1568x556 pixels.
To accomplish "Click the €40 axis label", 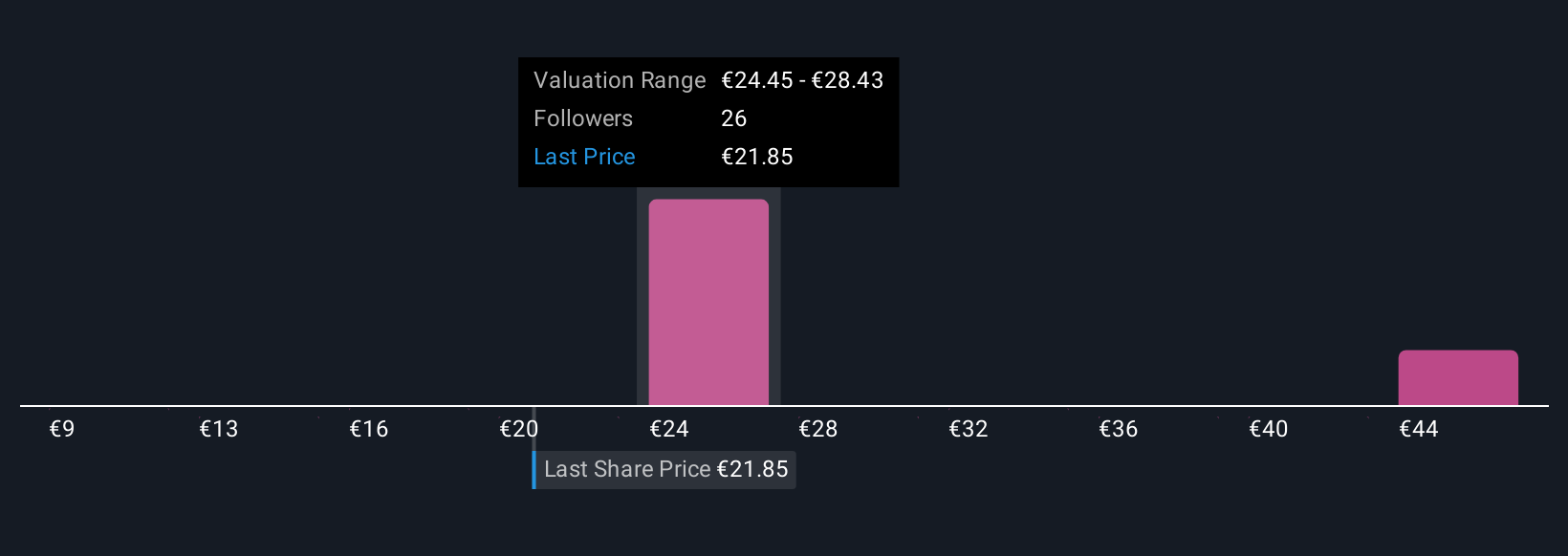I will click(1269, 429).
